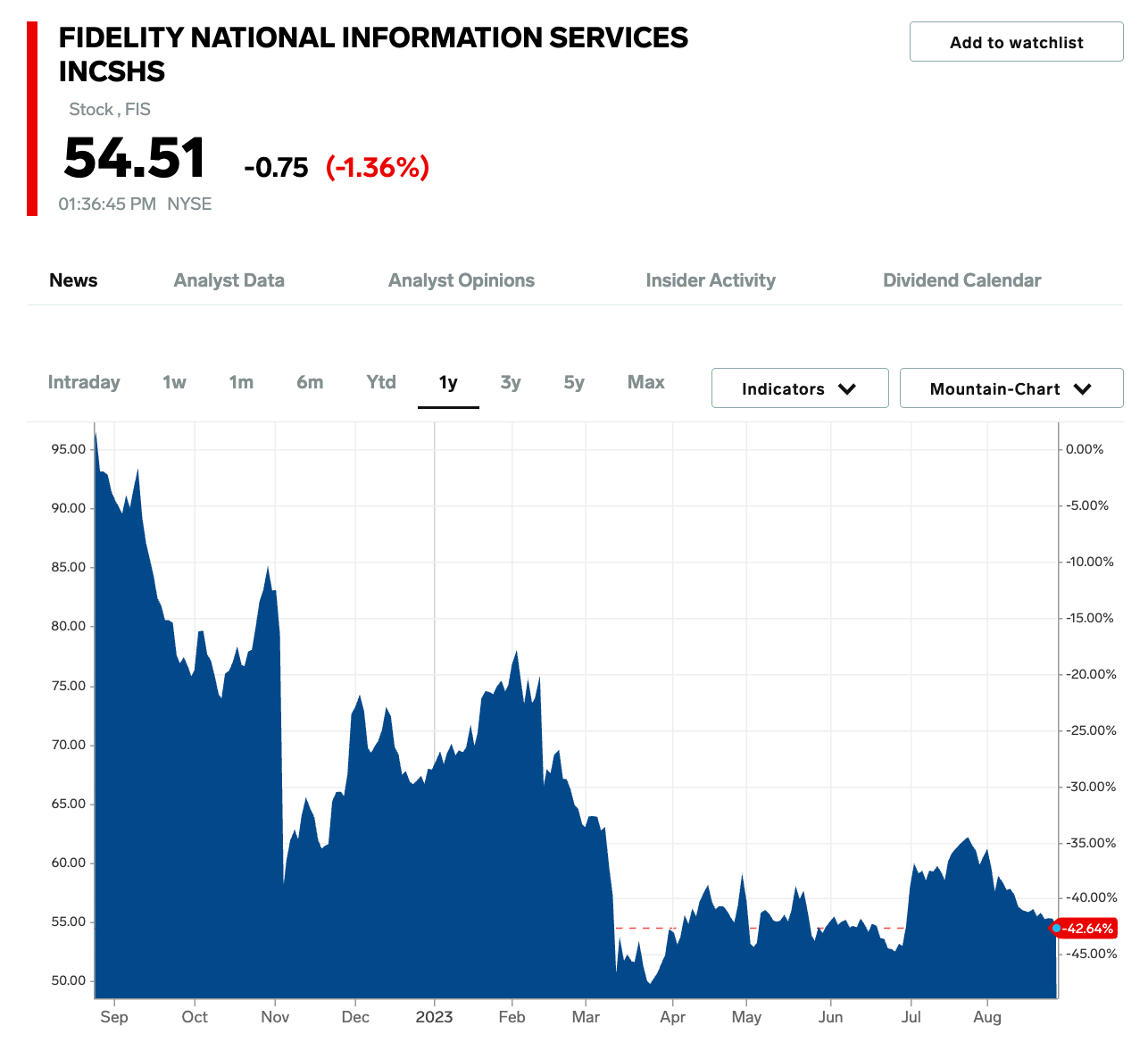
Task: Click the 0.00% axis label
Action: pyautogui.click(x=1085, y=449)
